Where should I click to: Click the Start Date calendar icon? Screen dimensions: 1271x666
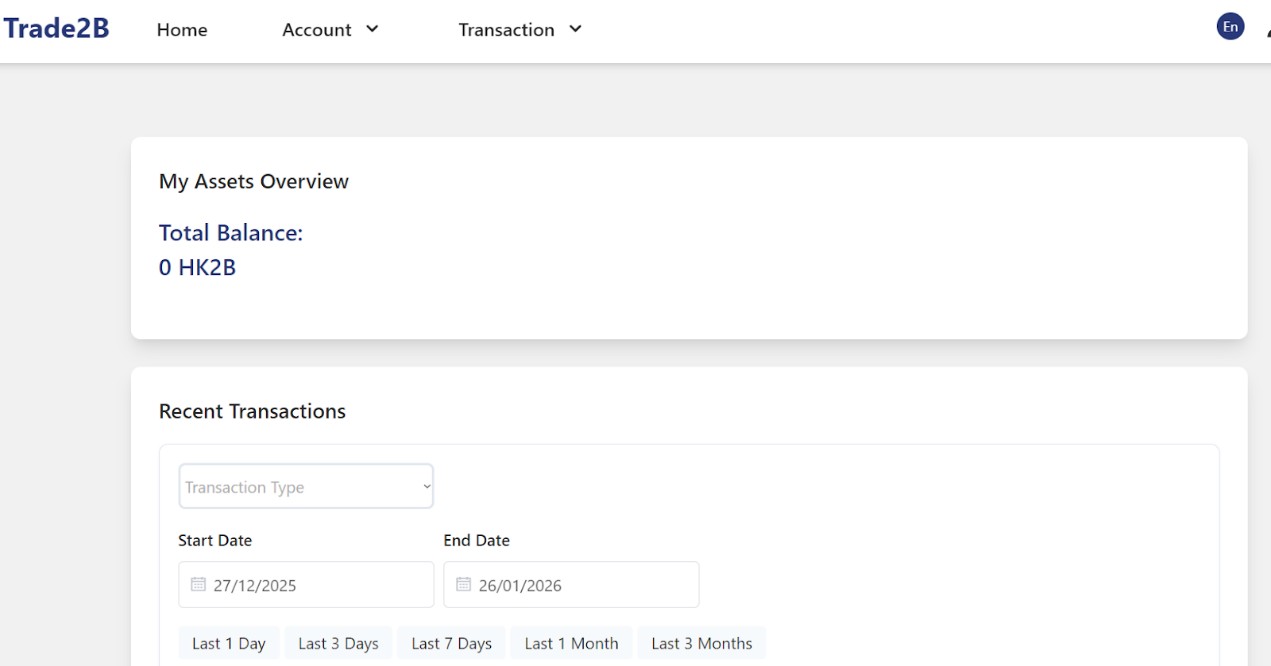(198, 585)
